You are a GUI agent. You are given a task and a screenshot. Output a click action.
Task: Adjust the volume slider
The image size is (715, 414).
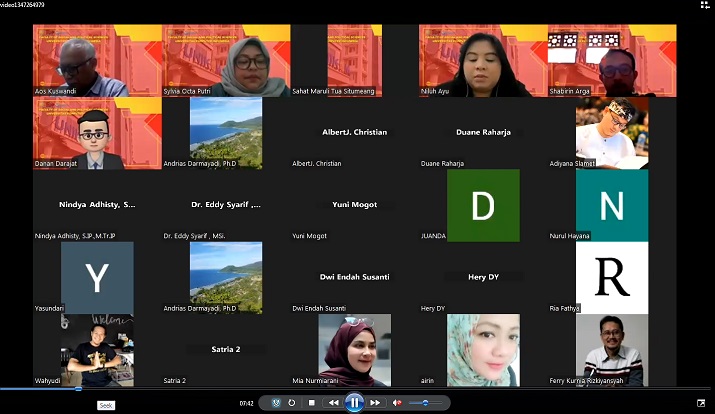(x=425, y=403)
